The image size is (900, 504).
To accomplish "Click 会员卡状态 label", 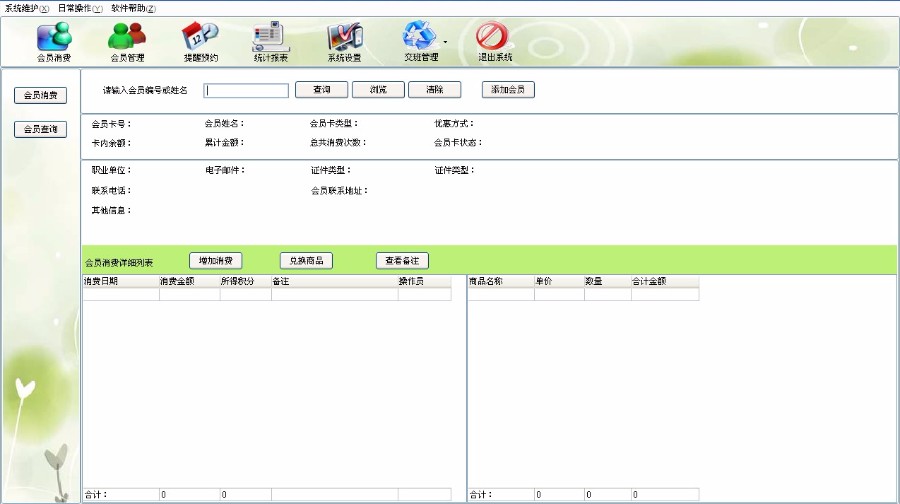I will pos(458,142).
